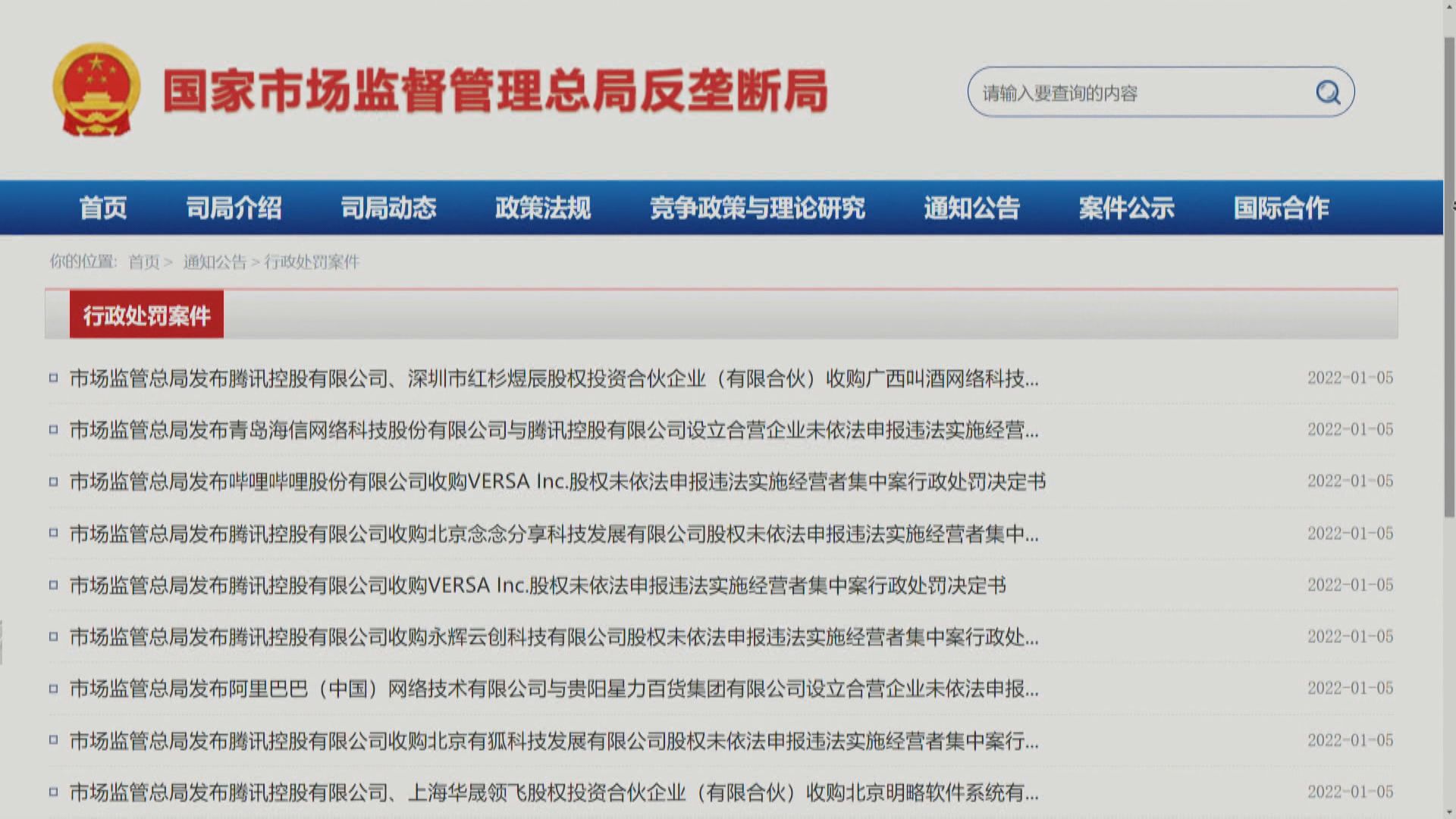1456x819 pixels.
Task: Click the search magnifier icon
Action: coord(1328,93)
